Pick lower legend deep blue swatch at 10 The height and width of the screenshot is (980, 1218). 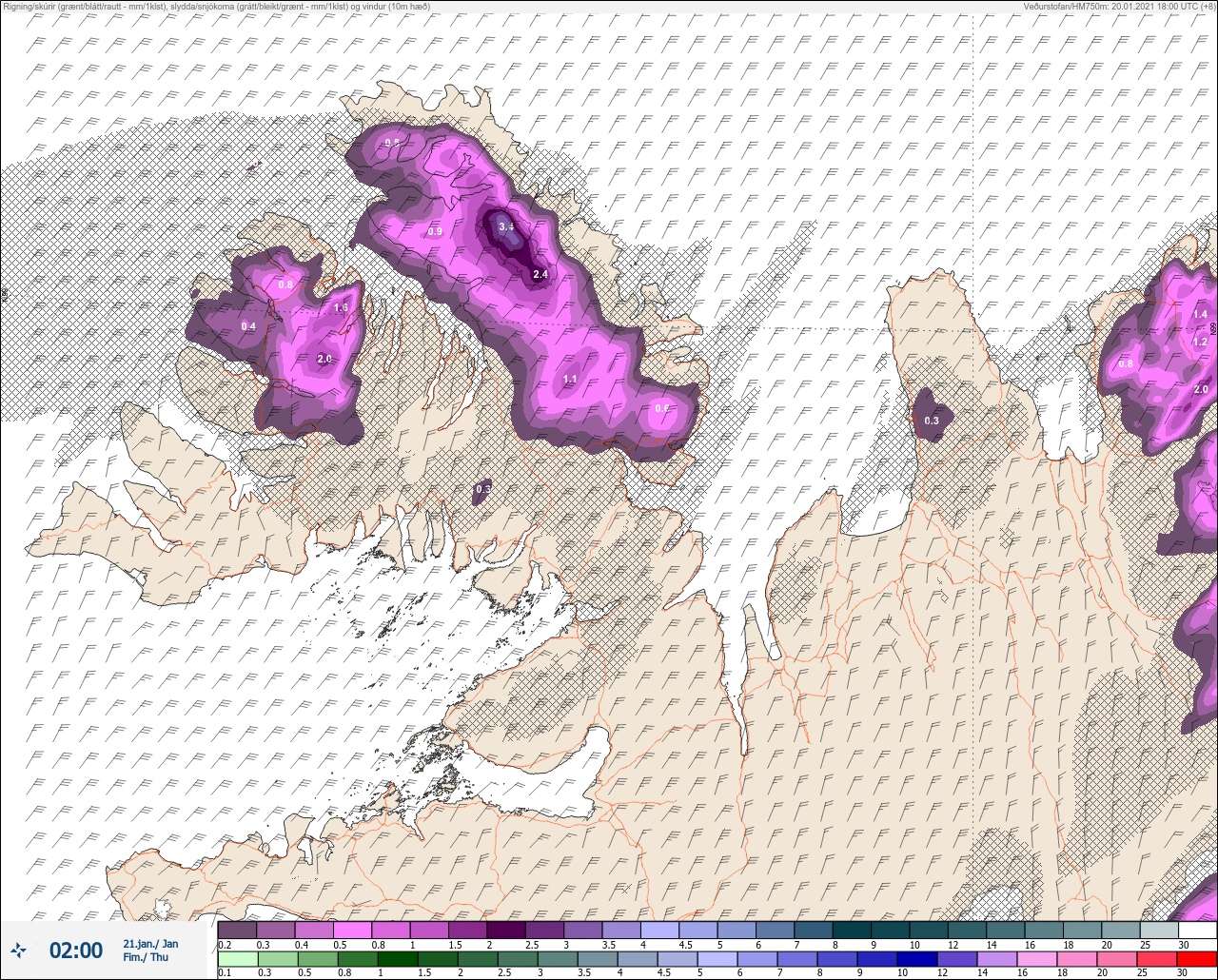[918, 959]
